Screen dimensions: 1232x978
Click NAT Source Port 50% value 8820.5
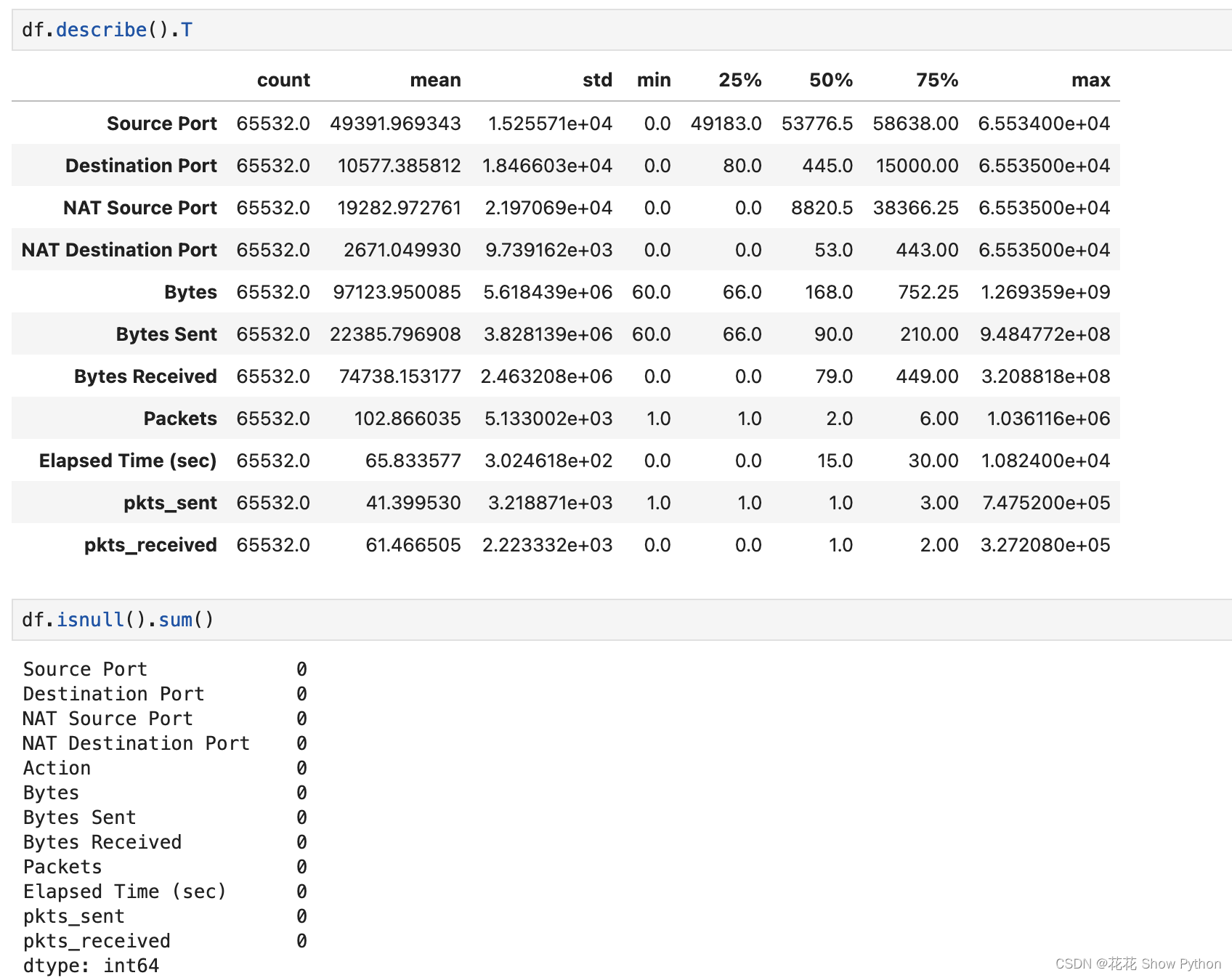pyautogui.click(x=822, y=208)
